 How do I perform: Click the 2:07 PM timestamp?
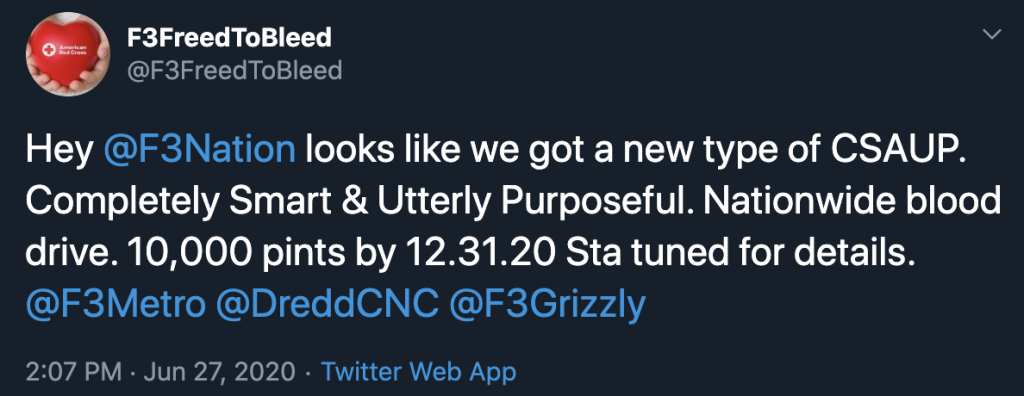point(74,372)
